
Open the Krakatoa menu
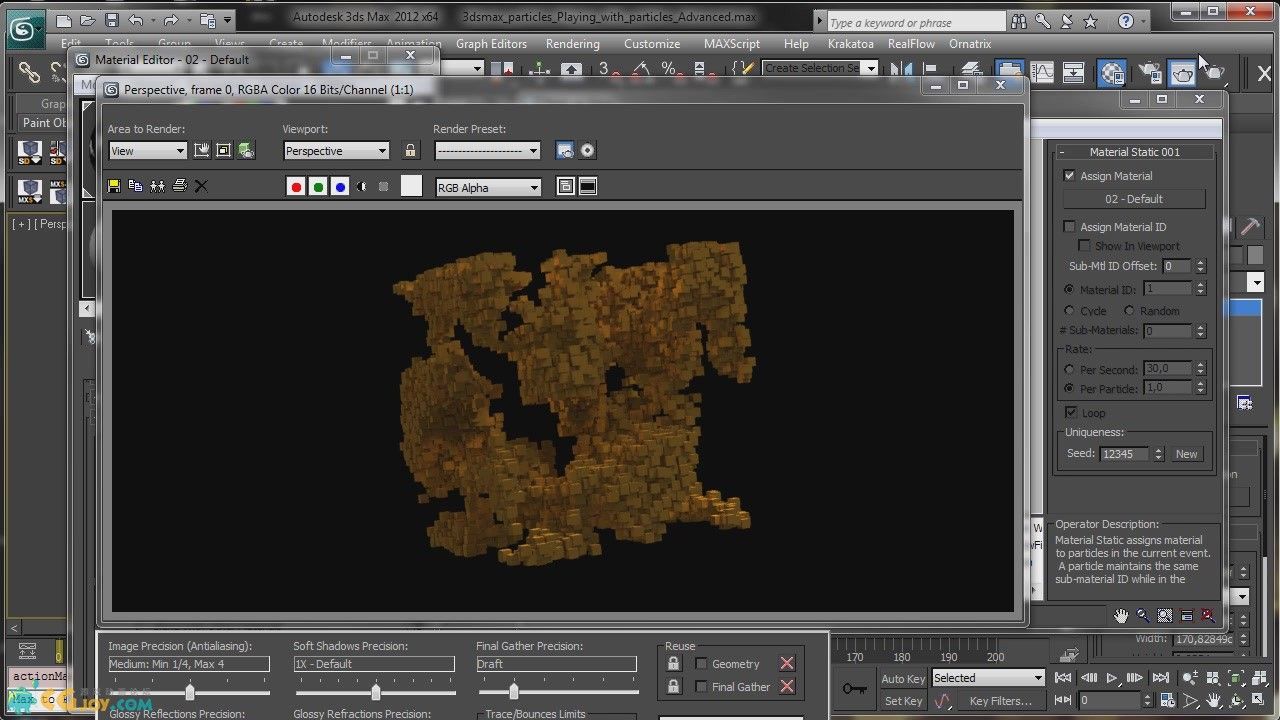(851, 44)
